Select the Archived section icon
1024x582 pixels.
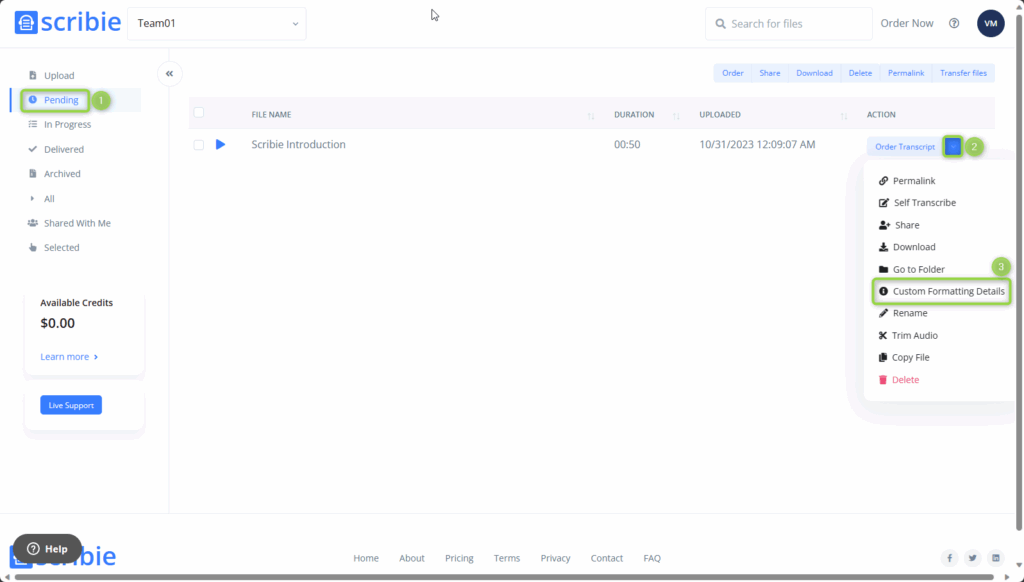33,173
